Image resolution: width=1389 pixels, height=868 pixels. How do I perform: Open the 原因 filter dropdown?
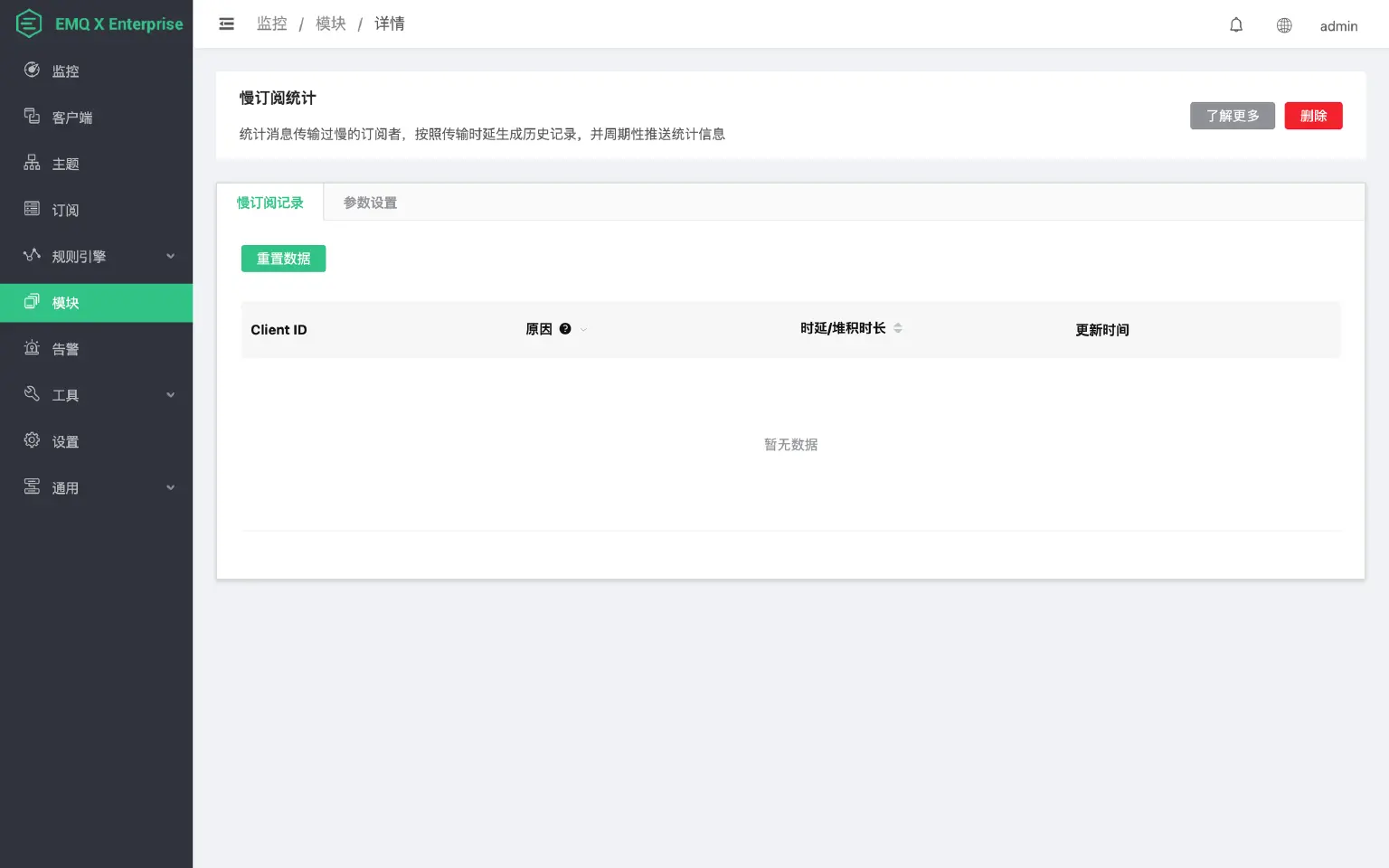point(583,329)
